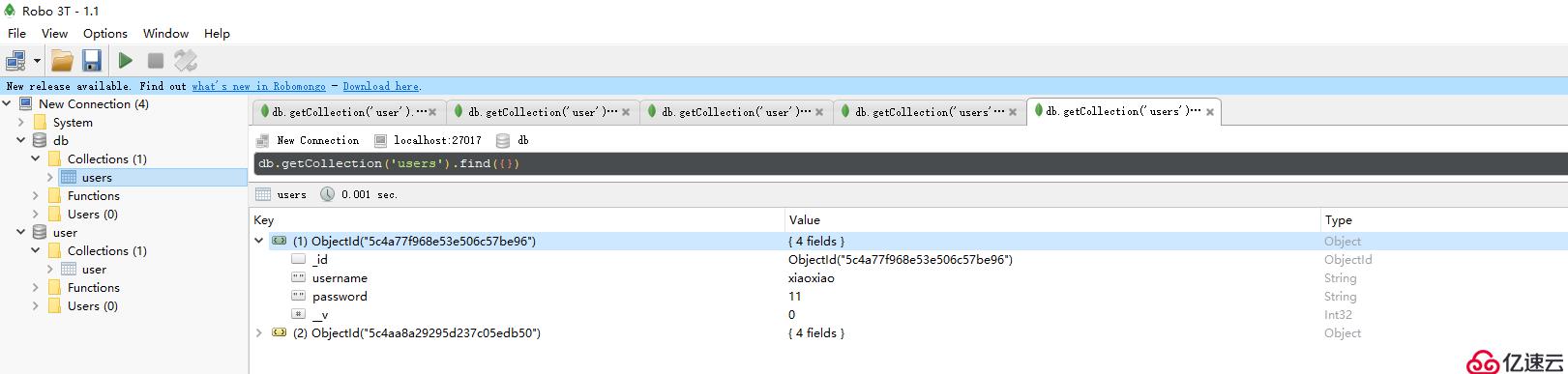The image size is (1568, 374).
Task: Open the Help menu
Action: [217, 33]
